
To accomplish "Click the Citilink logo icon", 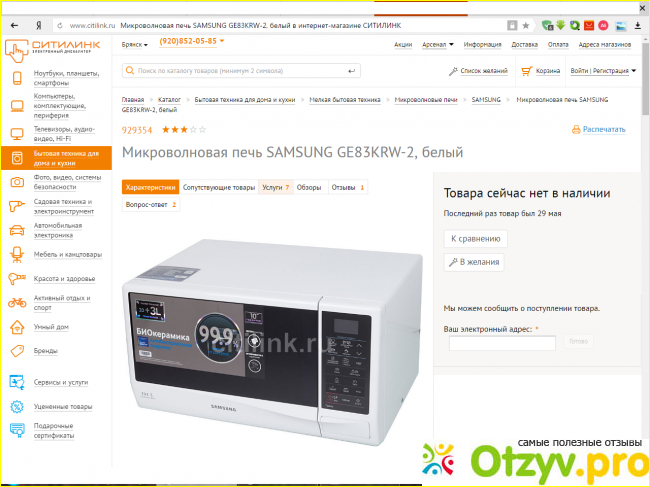I will coord(16,50).
